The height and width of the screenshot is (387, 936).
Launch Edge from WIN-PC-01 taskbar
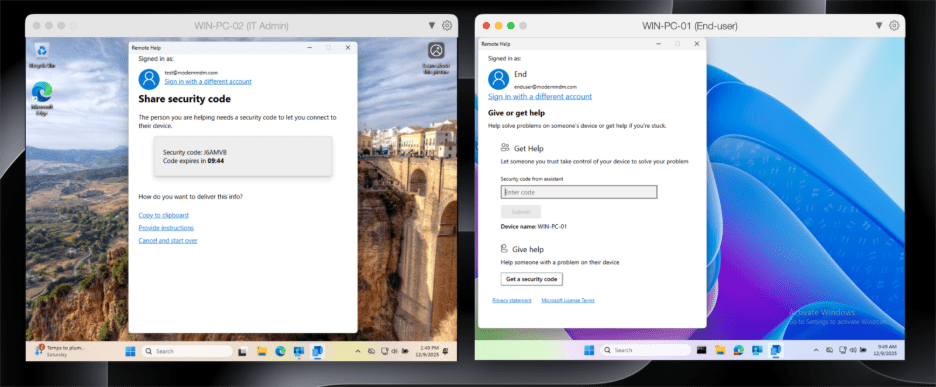(x=739, y=350)
